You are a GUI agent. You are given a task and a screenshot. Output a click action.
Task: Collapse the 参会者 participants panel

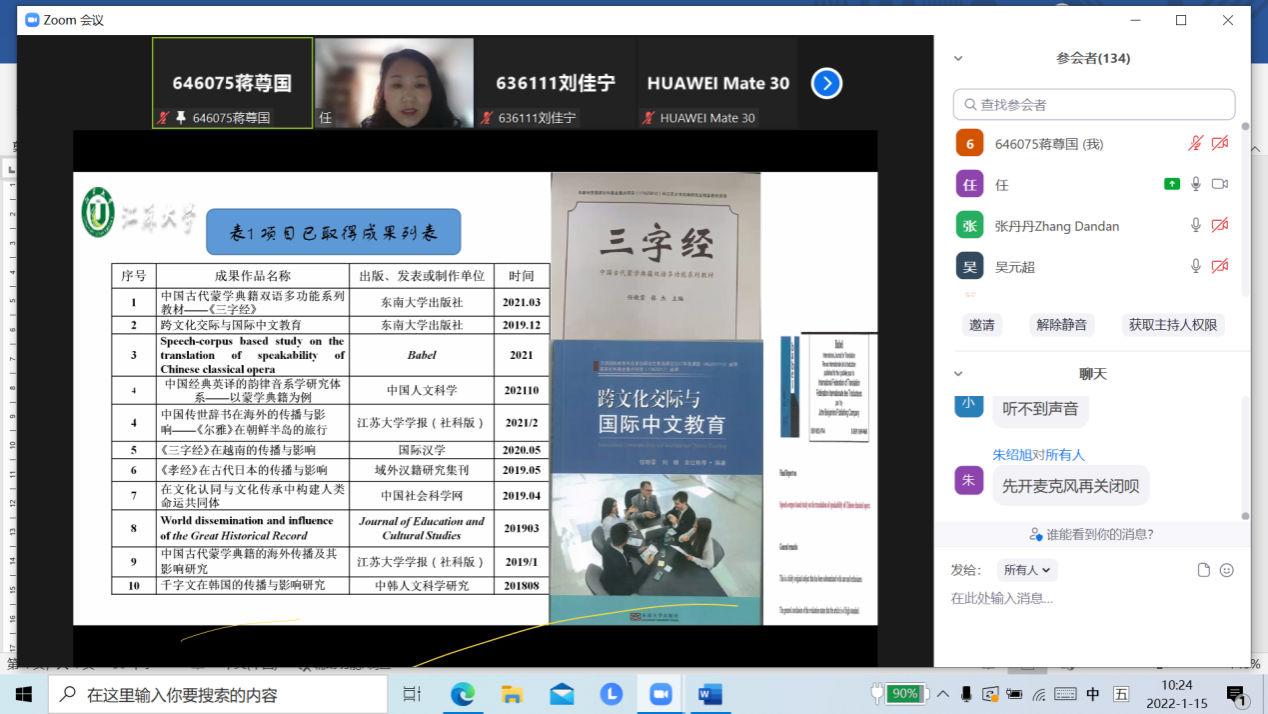958,59
